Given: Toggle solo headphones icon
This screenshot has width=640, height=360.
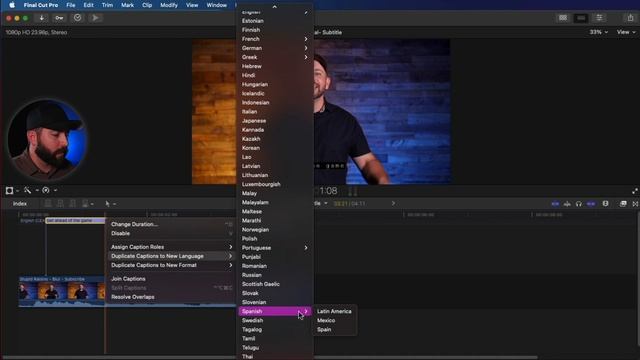Looking at the screenshot, I should 578,204.
